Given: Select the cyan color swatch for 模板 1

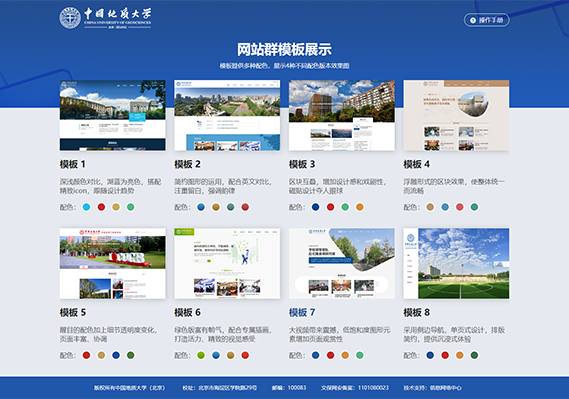Looking at the screenshot, I should click(86, 207).
